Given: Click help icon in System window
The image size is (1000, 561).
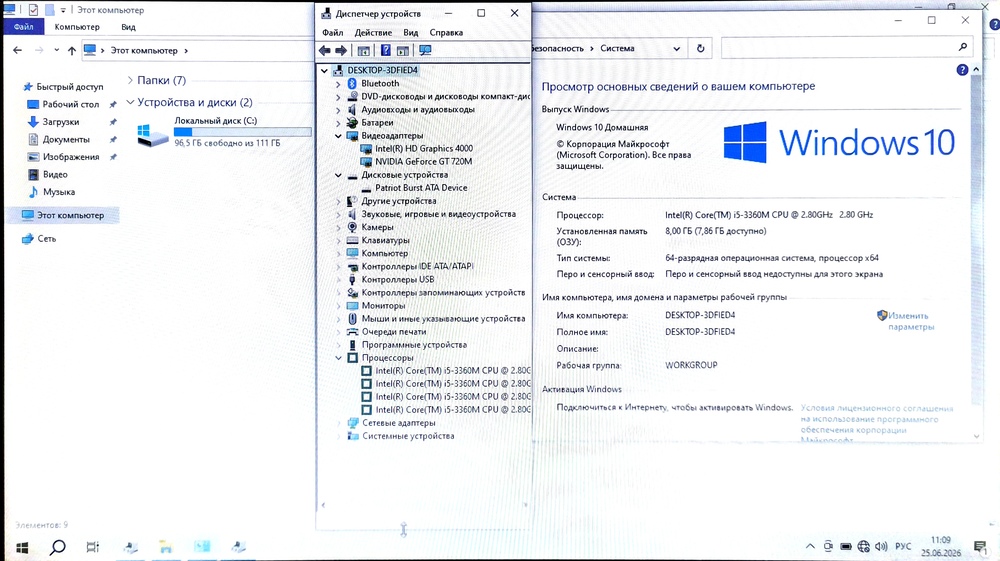Looking at the screenshot, I should coord(962,70).
